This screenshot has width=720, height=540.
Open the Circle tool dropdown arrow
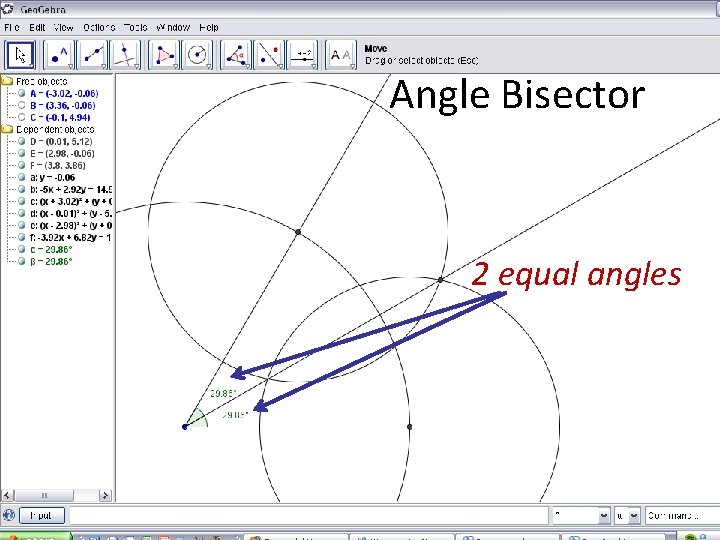click(x=209, y=67)
